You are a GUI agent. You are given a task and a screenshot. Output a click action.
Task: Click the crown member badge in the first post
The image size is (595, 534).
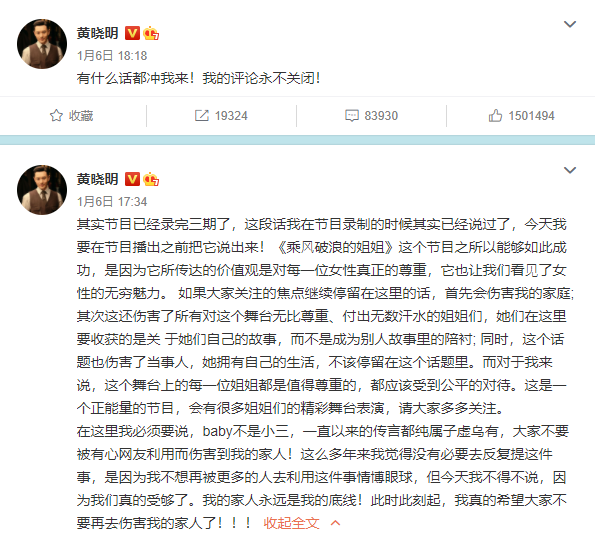(151, 33)
